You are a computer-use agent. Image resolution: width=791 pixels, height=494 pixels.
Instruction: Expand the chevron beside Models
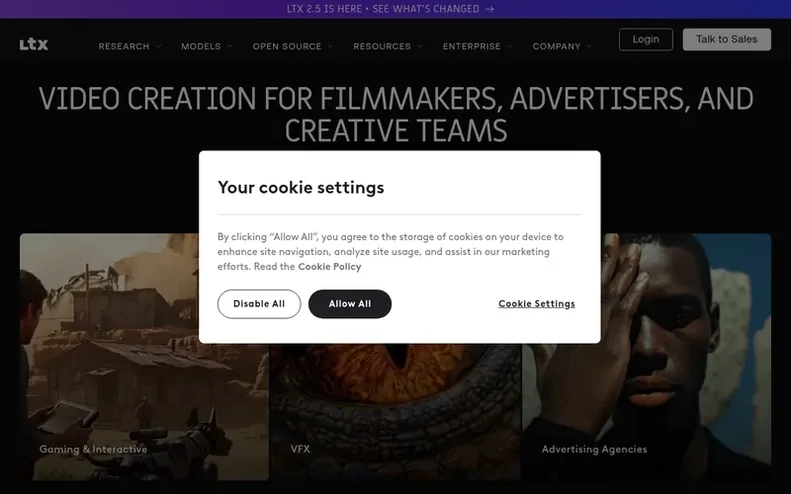coord(230,46)
